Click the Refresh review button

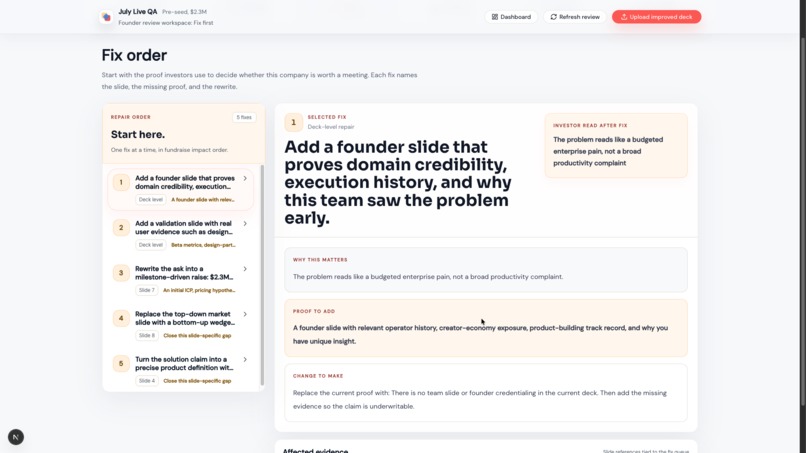pos(575,17)
